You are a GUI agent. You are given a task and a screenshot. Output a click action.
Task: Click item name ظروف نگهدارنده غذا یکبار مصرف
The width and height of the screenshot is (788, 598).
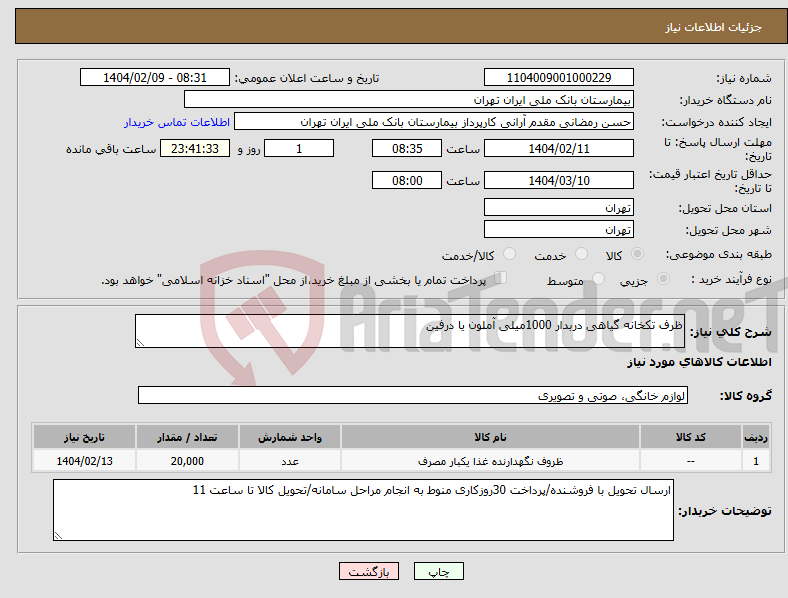coord(490,461)
